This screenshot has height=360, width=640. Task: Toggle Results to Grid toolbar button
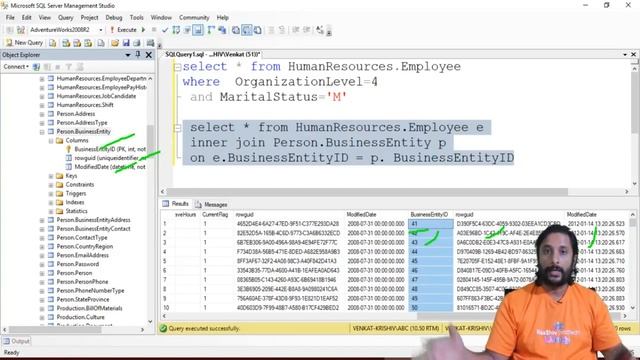click(x=247, y=30)
